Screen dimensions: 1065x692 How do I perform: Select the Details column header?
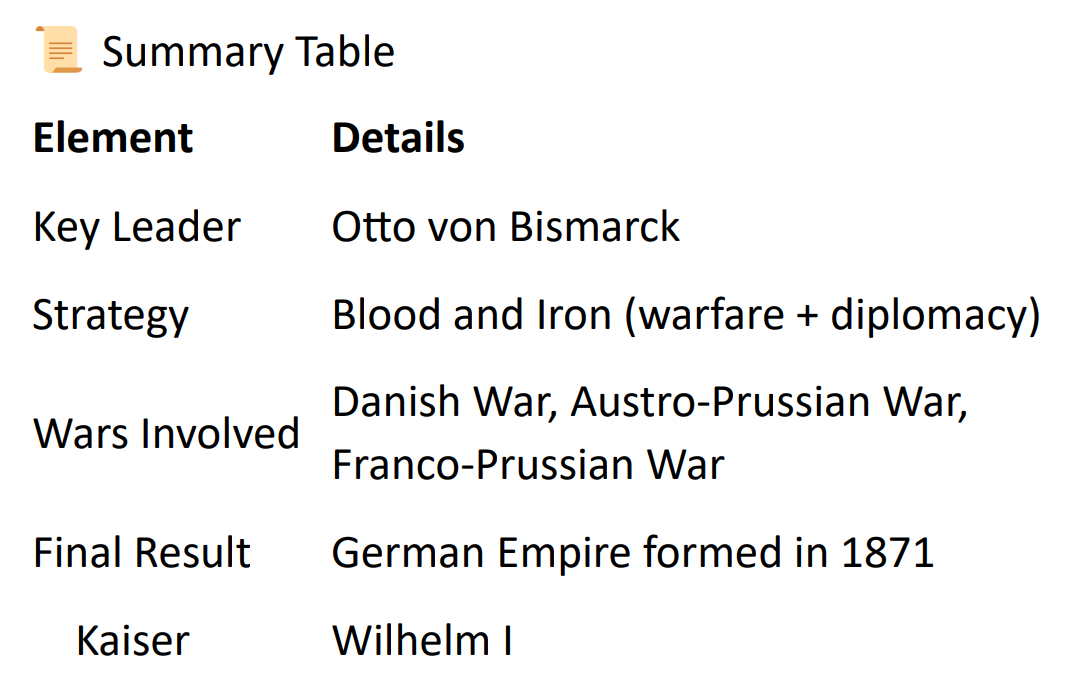398,138
